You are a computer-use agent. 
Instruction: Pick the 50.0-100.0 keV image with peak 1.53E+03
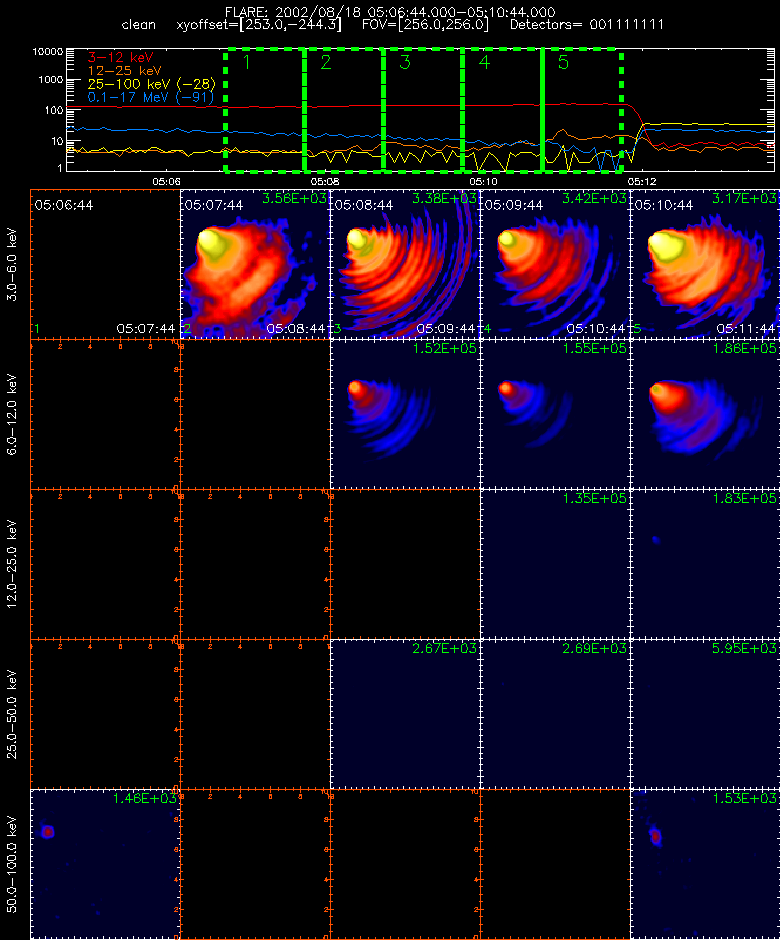click(x=705, y=864)
